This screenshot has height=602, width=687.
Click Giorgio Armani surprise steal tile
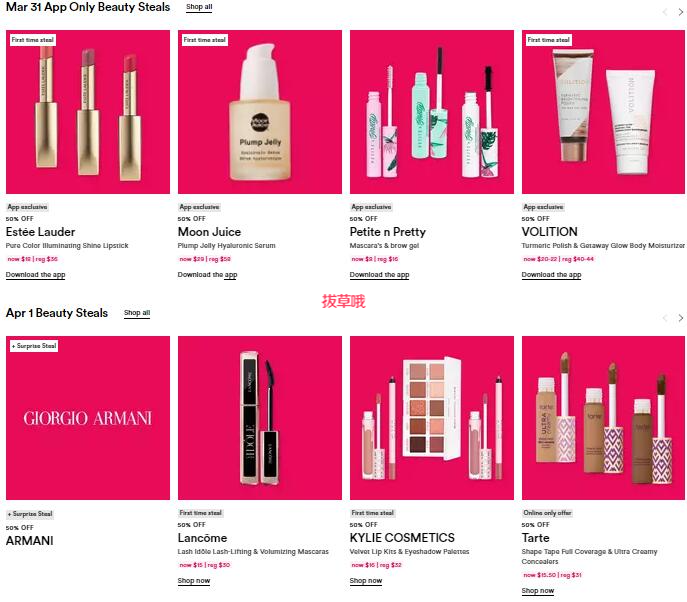point(88,418)
